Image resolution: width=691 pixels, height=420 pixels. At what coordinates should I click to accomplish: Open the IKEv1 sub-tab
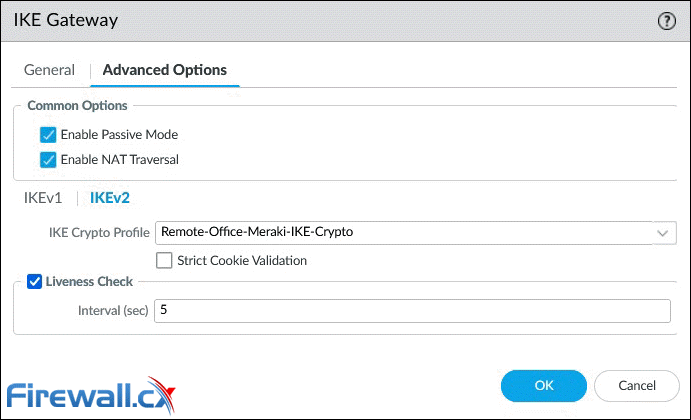(43, 198)
